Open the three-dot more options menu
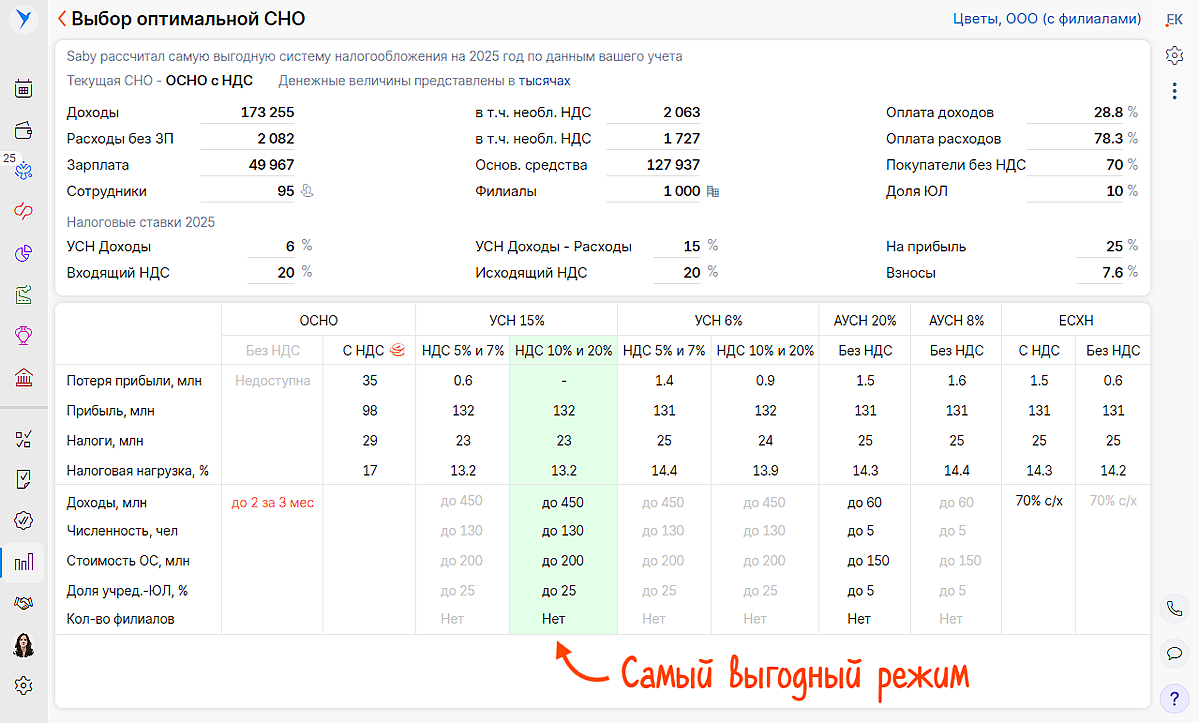The height and width of the screenshot is (723, 1199). point(1175,91)
